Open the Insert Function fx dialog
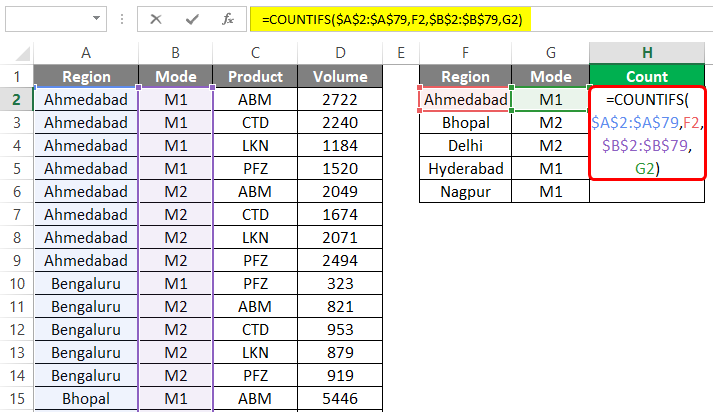This screenshot has width=713, height=412. [x=228, y=18]
